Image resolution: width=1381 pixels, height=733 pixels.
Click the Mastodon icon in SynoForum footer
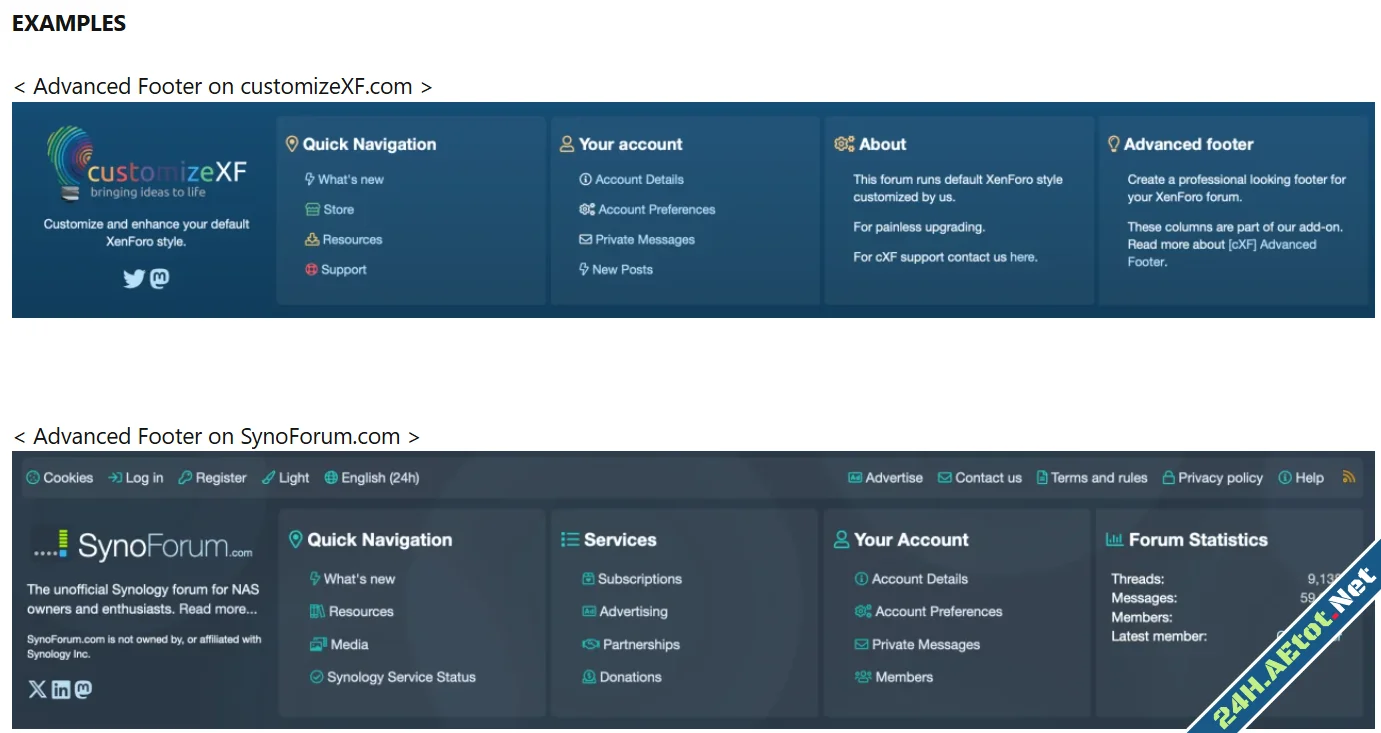(x=84, y=689)
